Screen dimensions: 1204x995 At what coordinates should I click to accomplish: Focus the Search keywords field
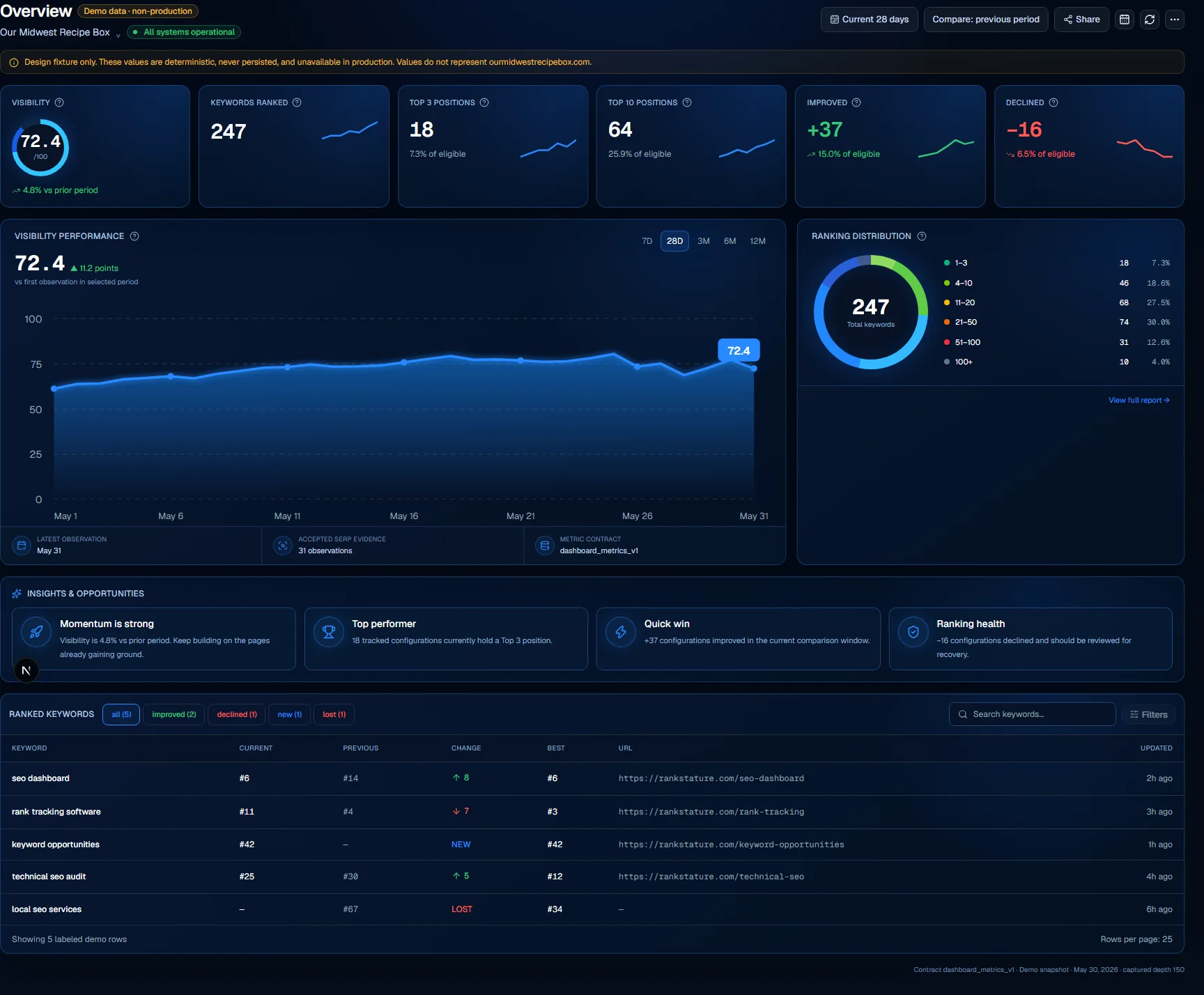pyautogui.click(x=1033, y=714)
